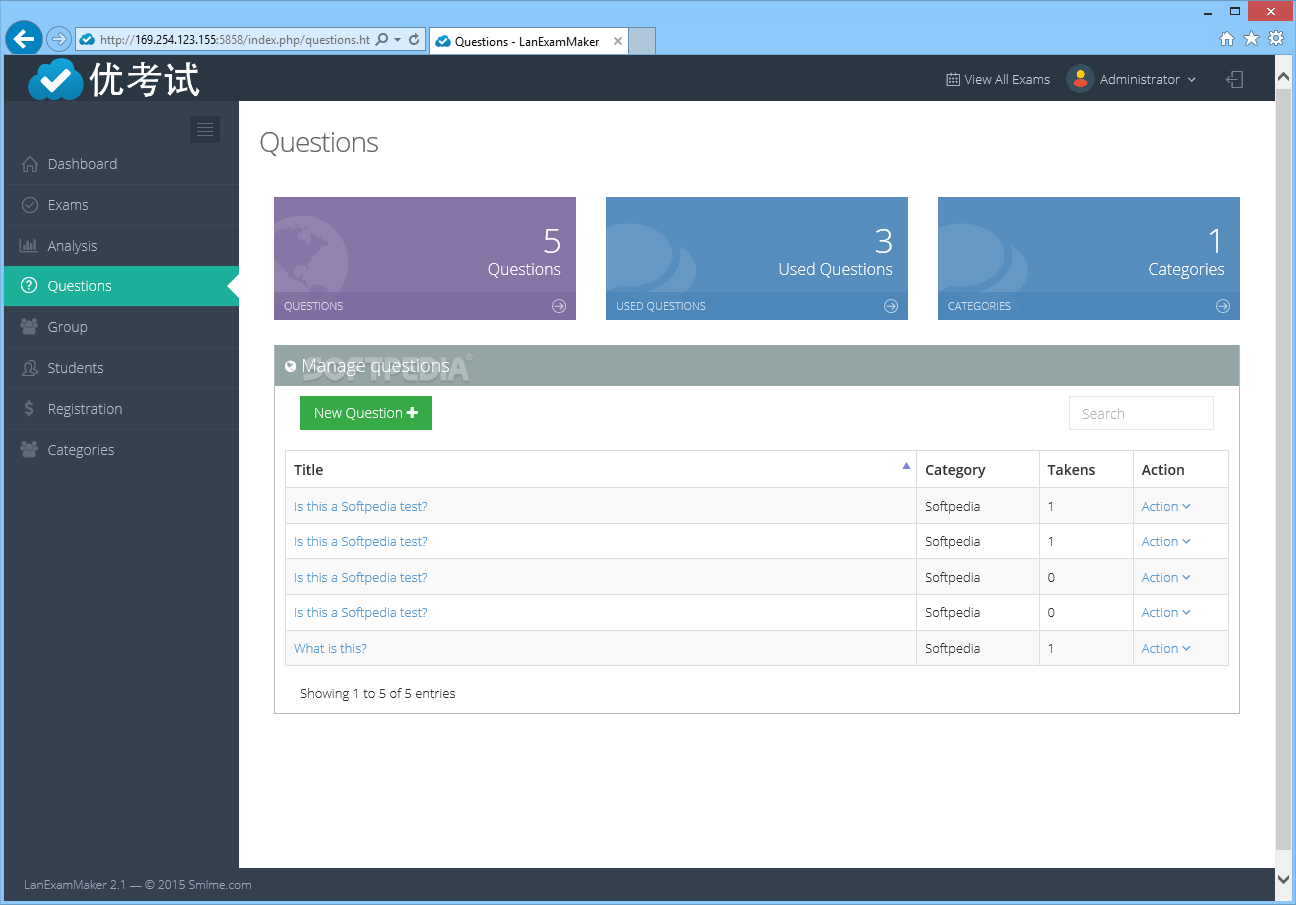Click the search magnifier in address bar

tap(382, 40)
